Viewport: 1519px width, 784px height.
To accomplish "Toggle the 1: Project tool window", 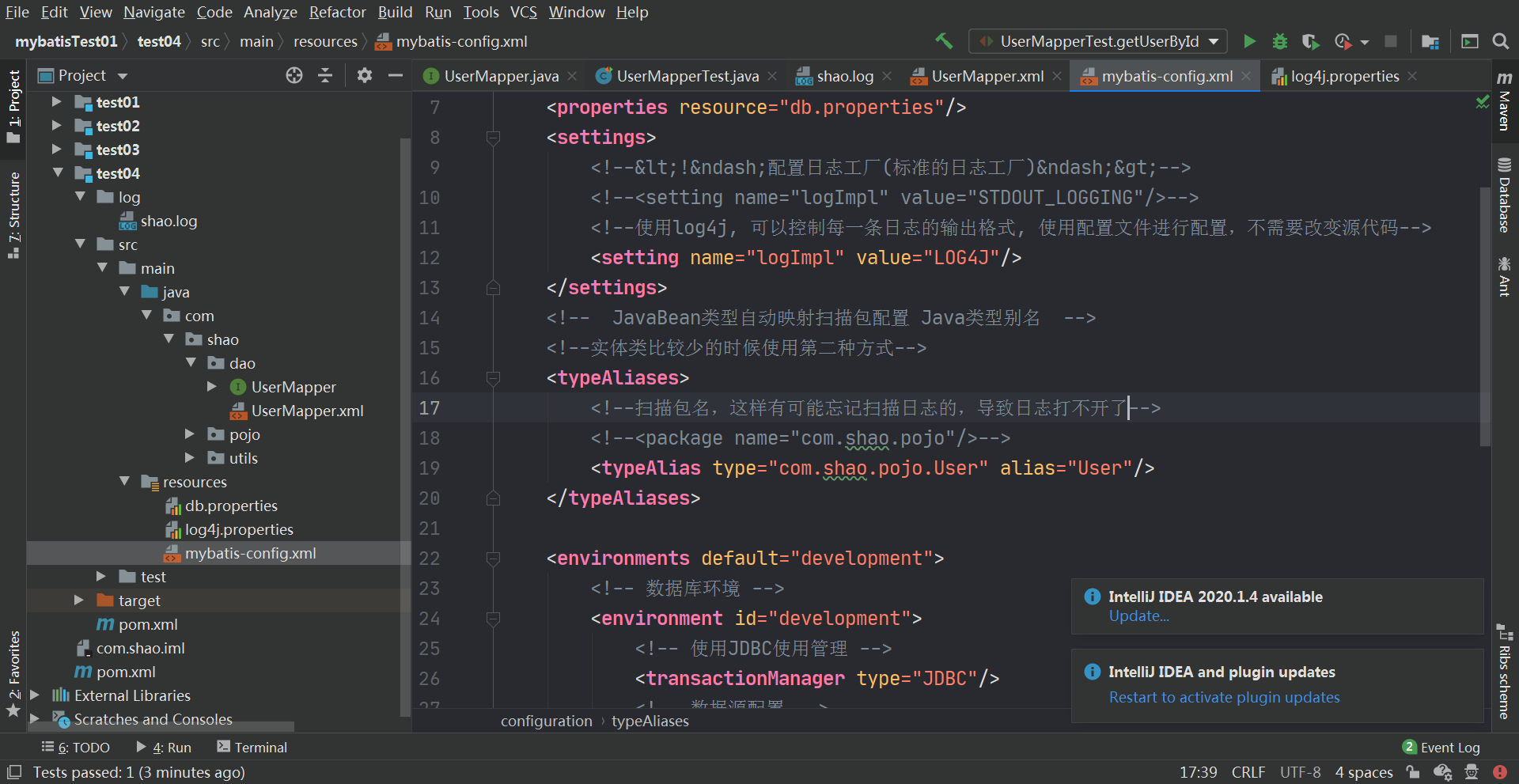I will (x=13, y=106).
